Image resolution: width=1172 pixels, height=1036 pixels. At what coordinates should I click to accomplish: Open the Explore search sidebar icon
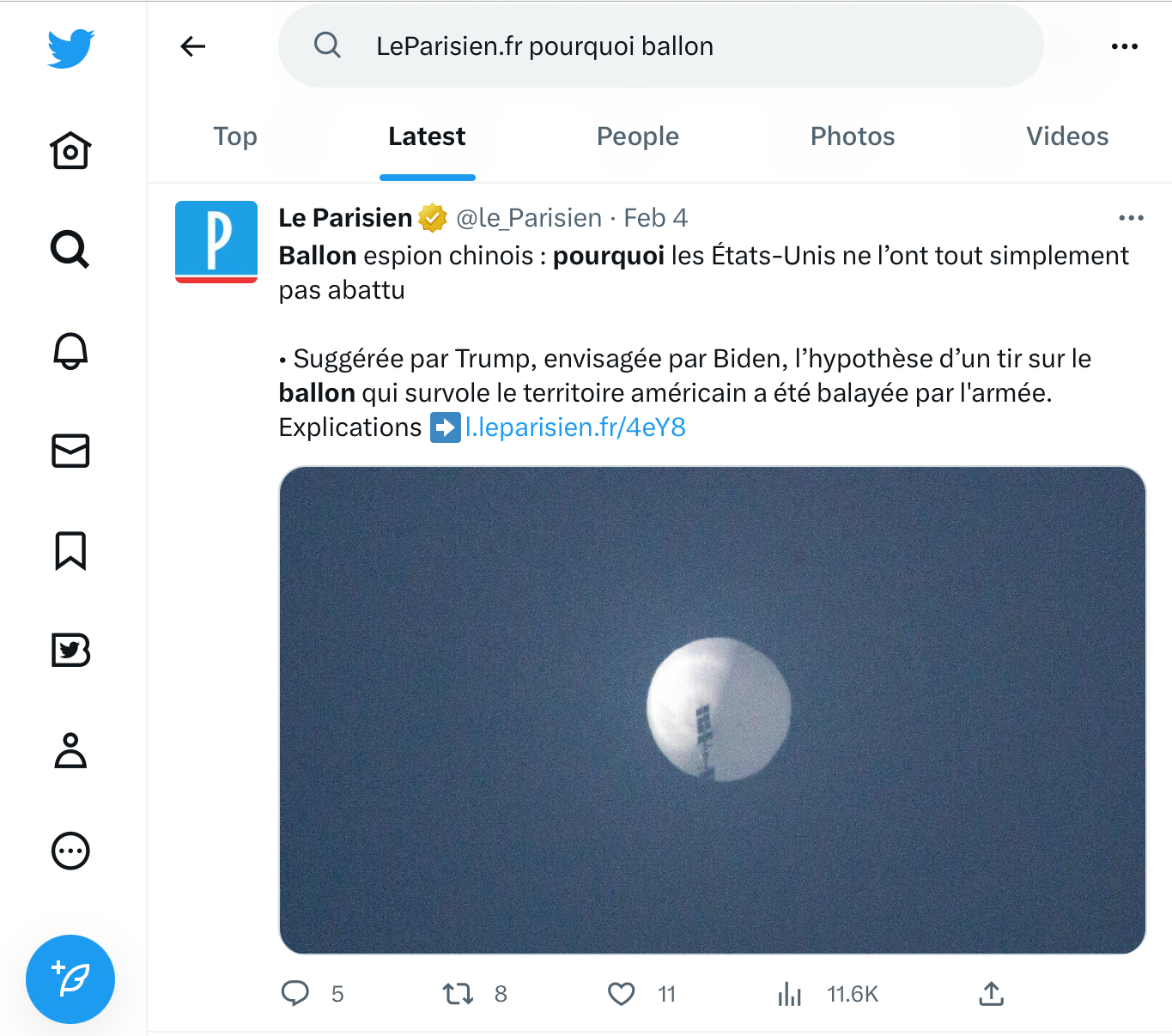click(x=70, y=250)
